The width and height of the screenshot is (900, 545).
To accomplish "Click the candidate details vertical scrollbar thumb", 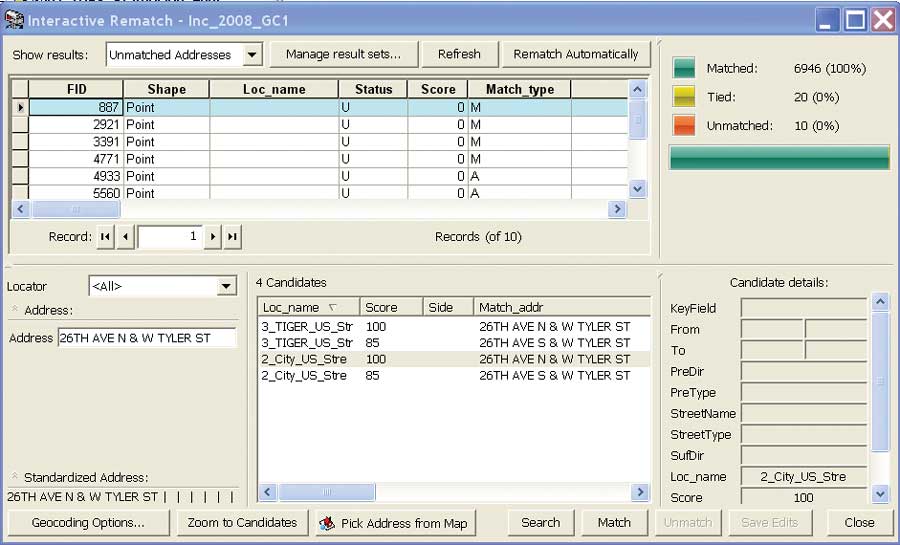I will click(880, 382).
